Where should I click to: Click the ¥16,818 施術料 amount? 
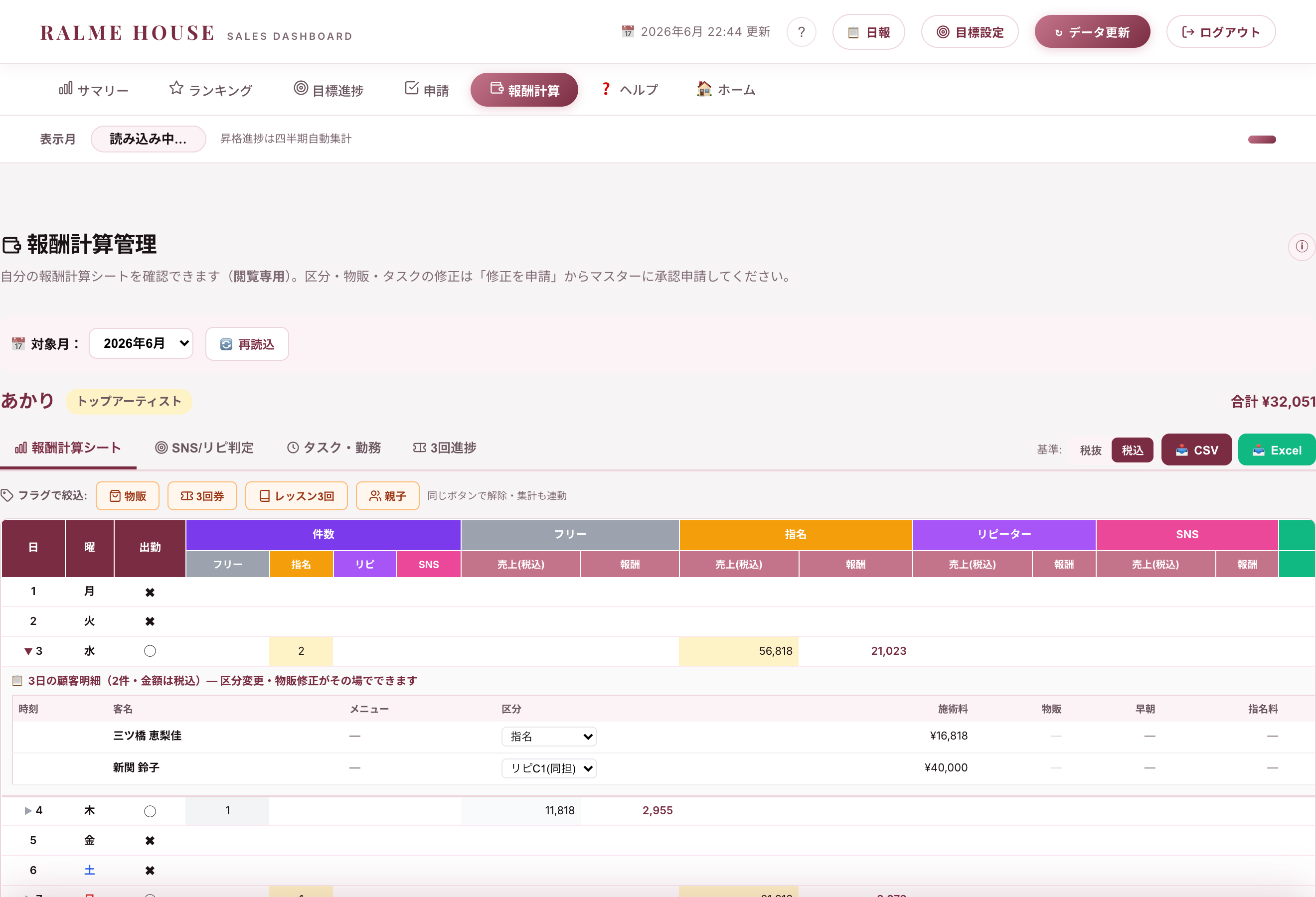pyautogui.click(x=949, y=736)
